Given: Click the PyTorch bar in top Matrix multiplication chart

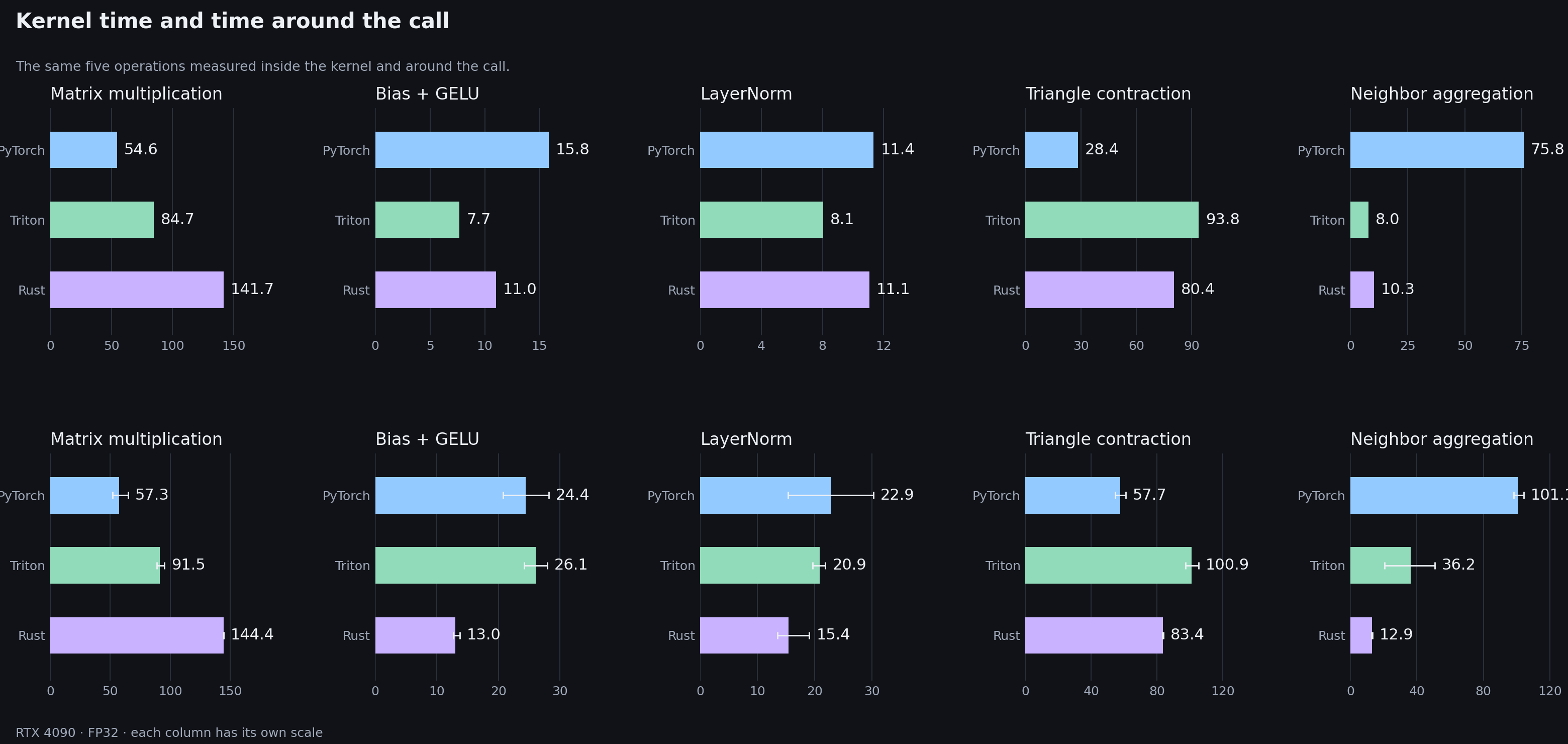Looking at the screenshot, I should [83, 150].
